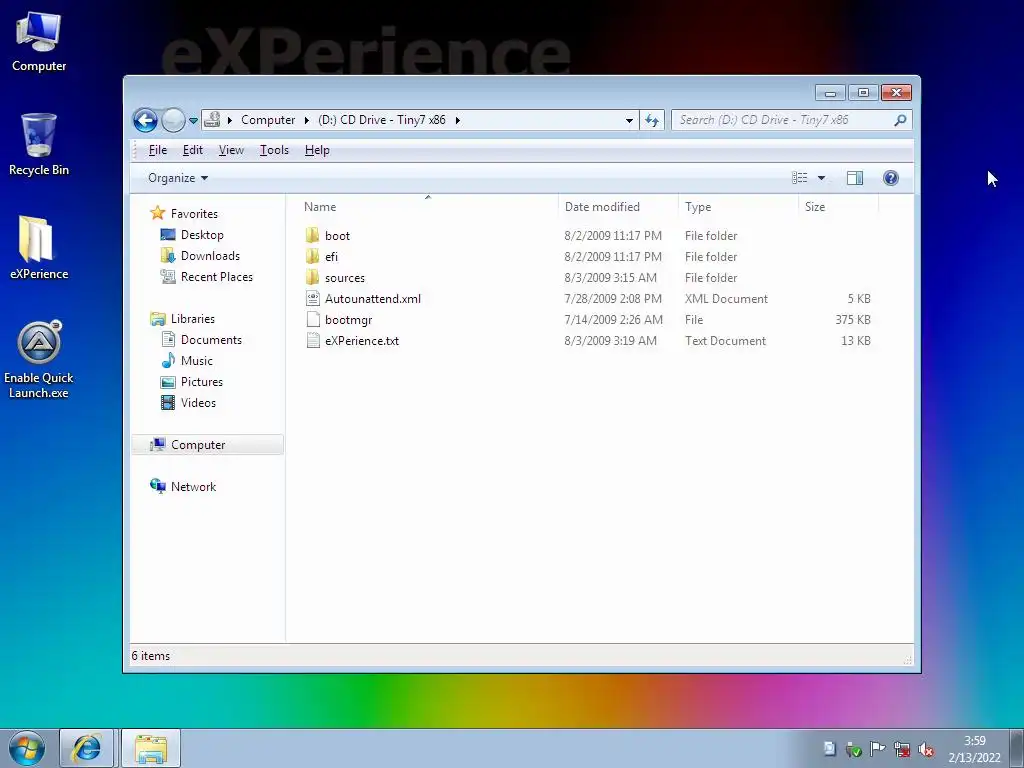Screen dimensions: 1024x768
Task: Open the Tools menu
Action: click(274, 150)
